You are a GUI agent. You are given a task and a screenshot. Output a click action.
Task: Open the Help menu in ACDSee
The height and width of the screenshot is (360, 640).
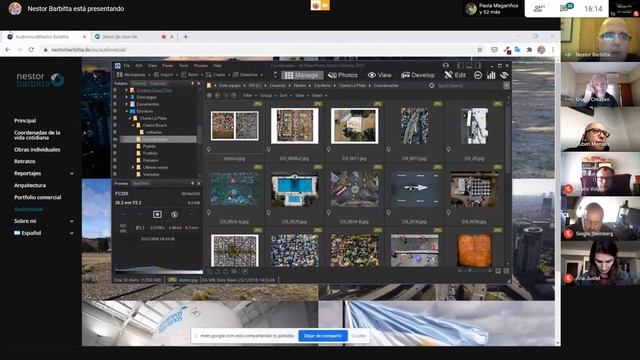point(218,65)
